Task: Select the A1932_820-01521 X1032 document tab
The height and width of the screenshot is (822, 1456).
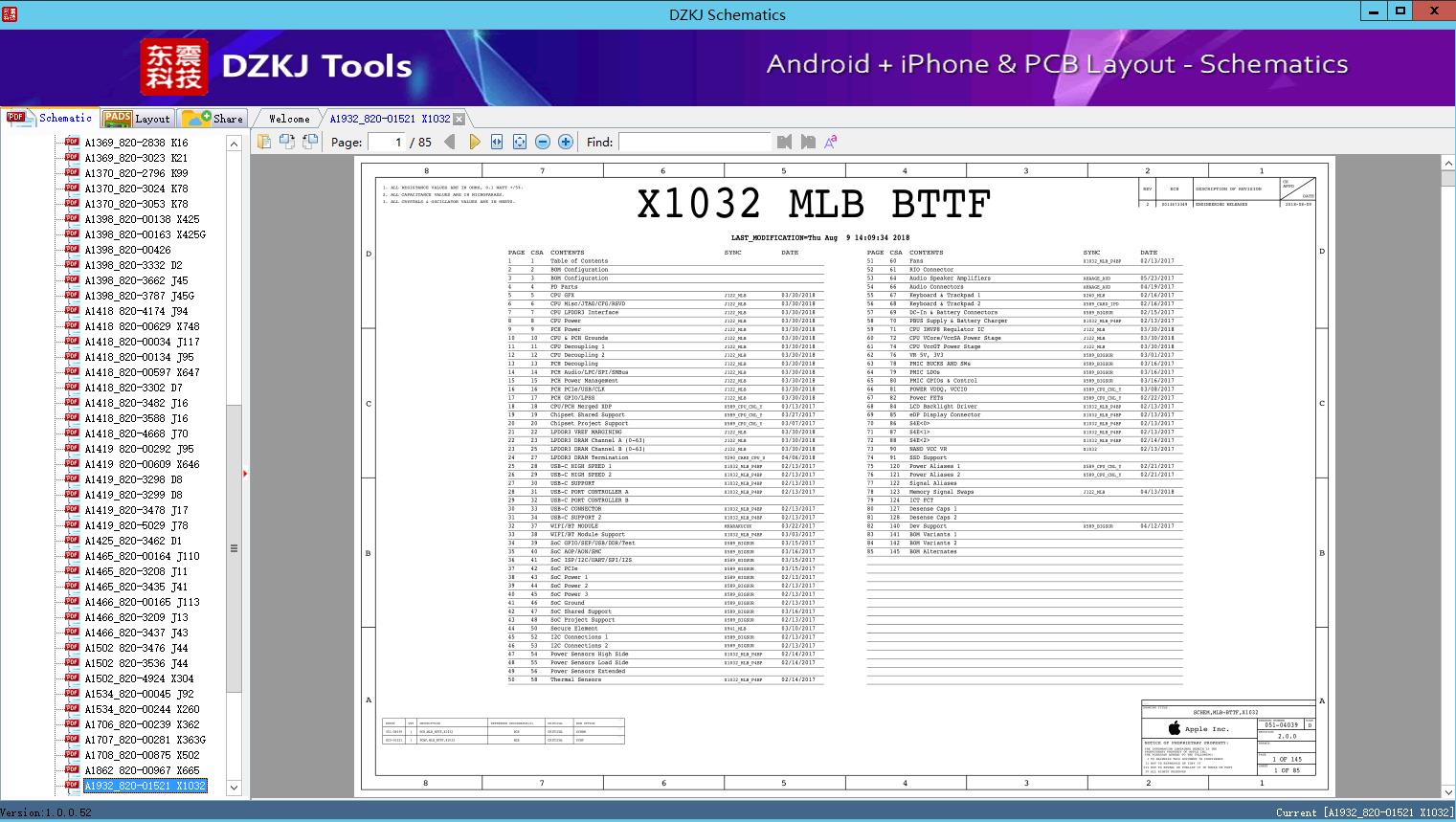Action: click(390, 119)
